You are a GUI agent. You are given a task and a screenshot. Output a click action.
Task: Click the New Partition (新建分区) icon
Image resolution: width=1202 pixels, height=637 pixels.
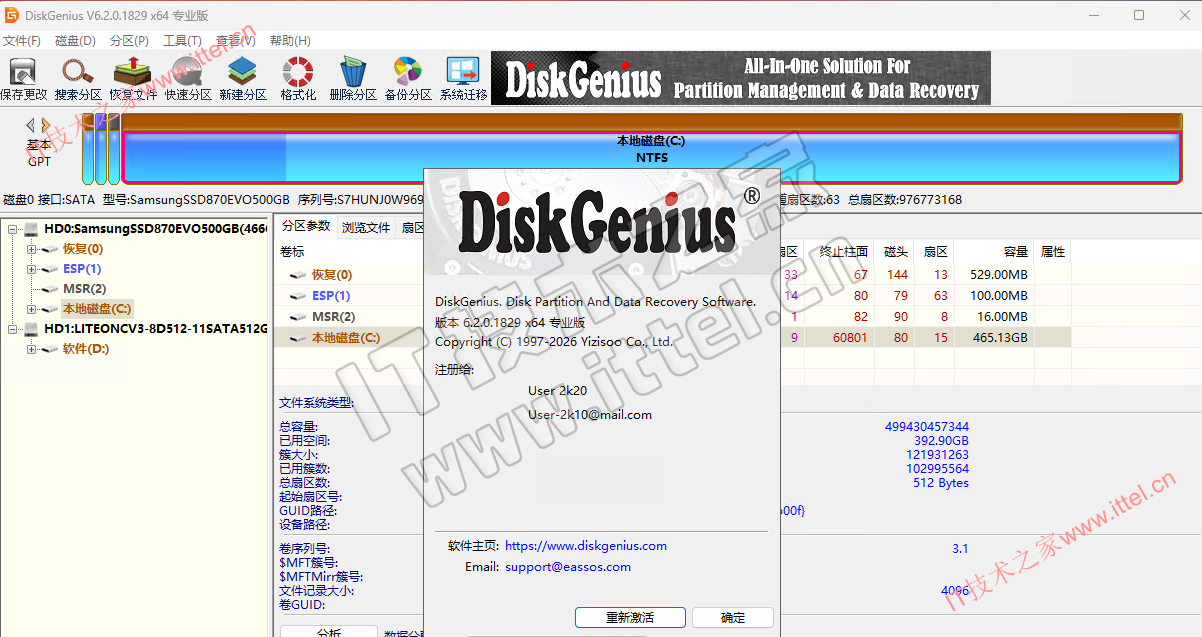pos(243,79)
